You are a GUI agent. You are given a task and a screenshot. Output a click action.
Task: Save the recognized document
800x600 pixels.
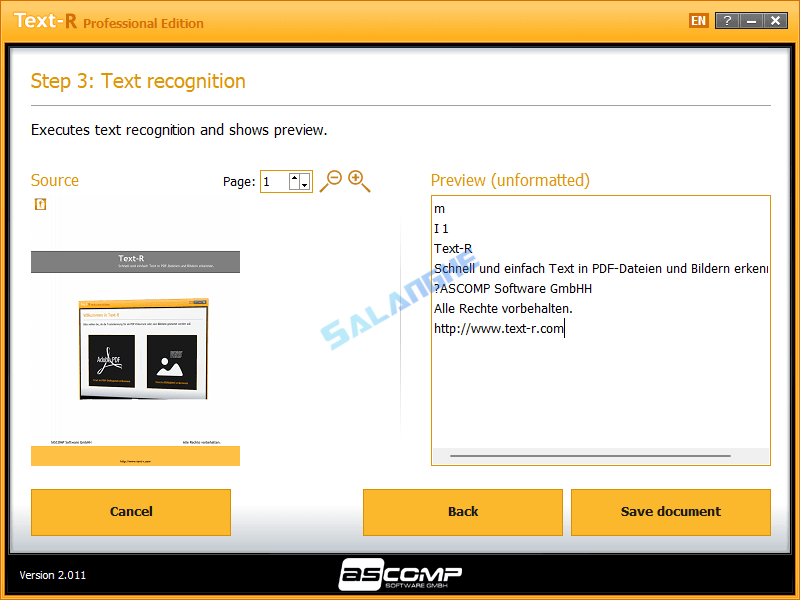pos(670,511)
